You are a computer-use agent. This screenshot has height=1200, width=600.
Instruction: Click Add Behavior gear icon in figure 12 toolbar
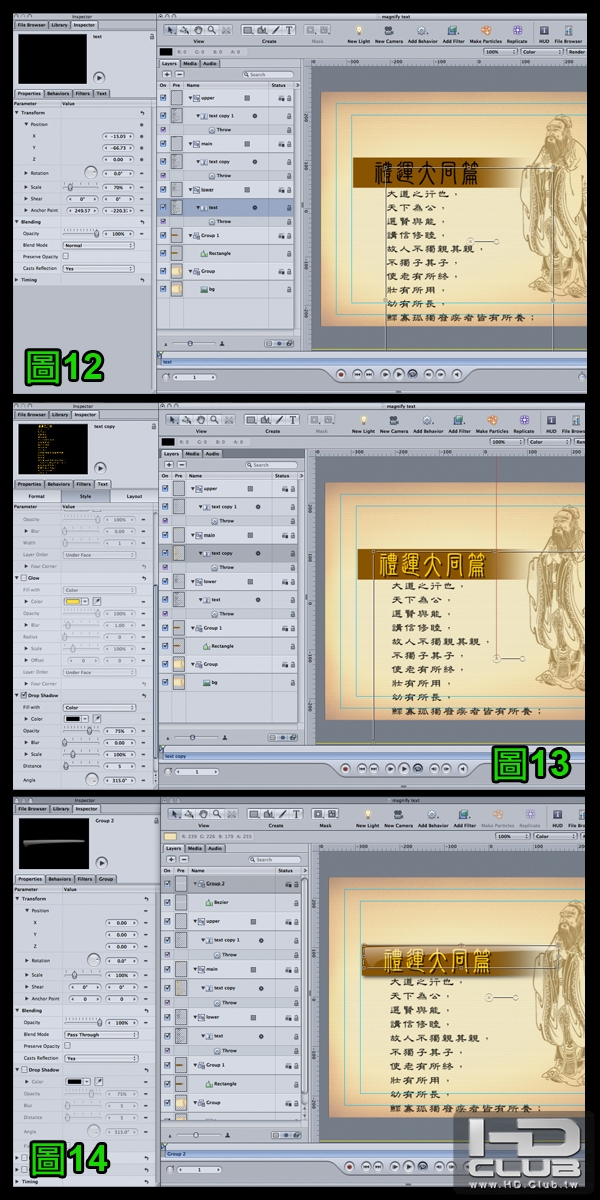click(x=424, y=31)
